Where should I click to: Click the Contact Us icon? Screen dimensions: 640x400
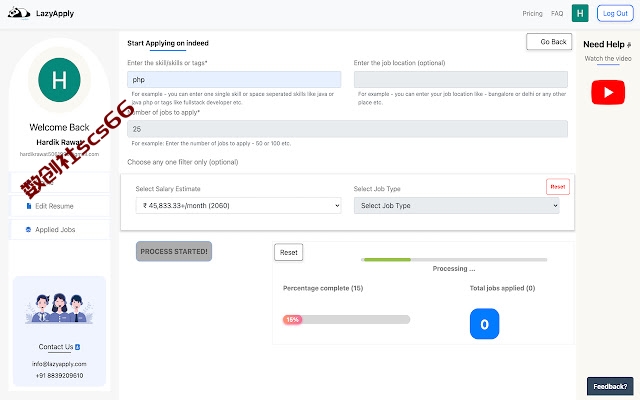coord(78,347)
